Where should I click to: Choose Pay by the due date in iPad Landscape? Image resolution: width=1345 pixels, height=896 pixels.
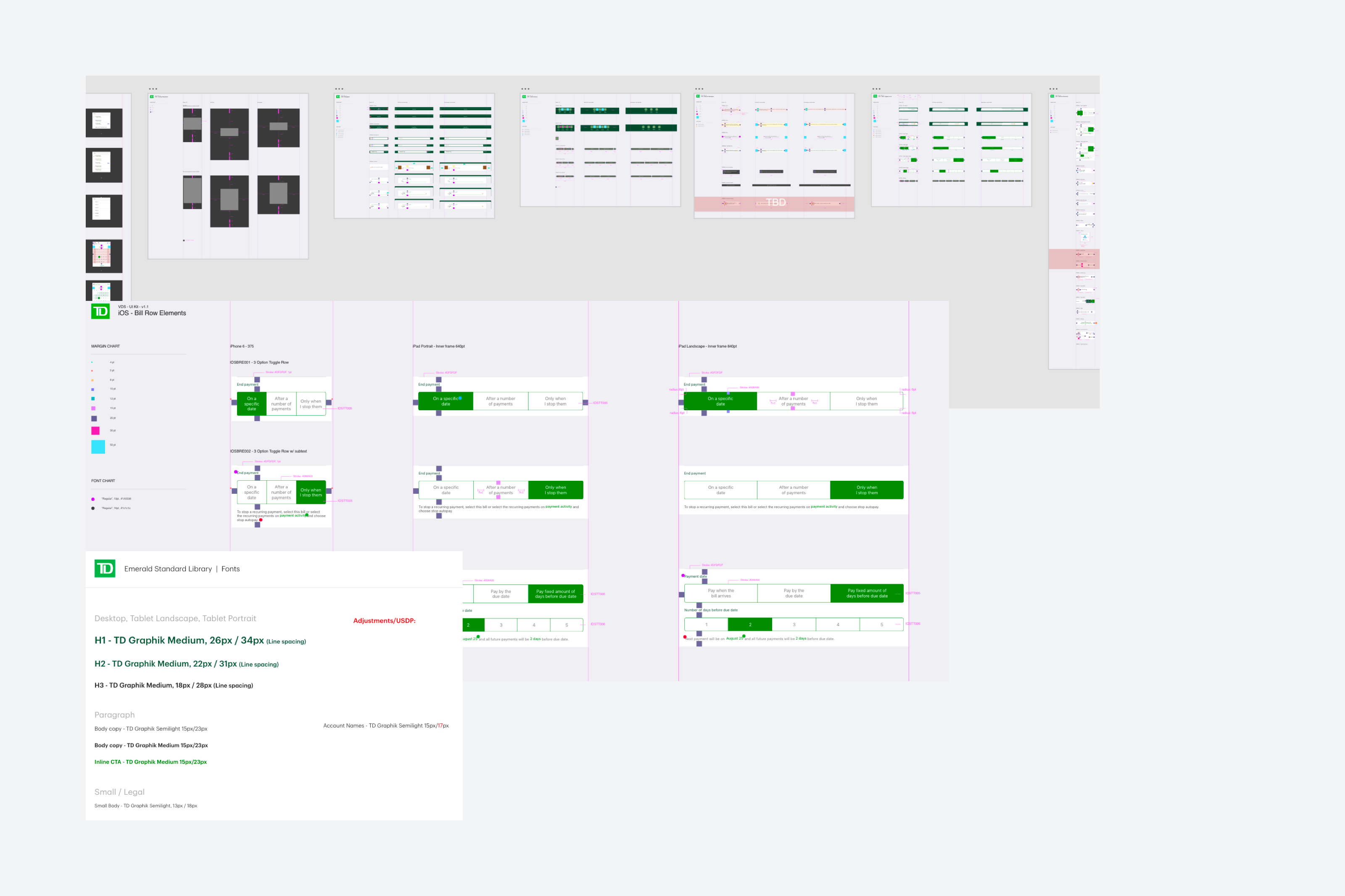[794, 593]
